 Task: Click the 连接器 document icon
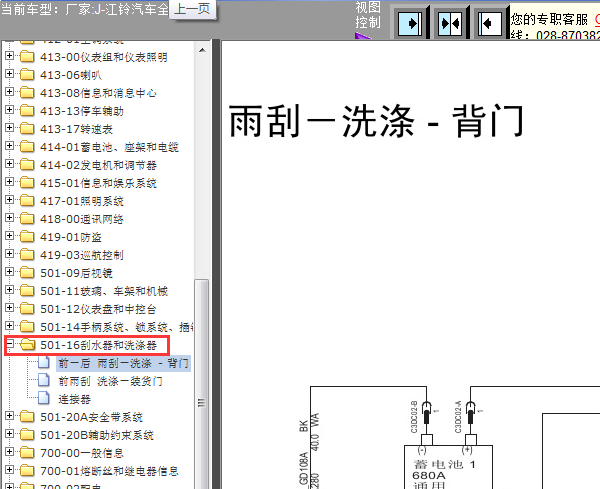[x=44, y=398]
